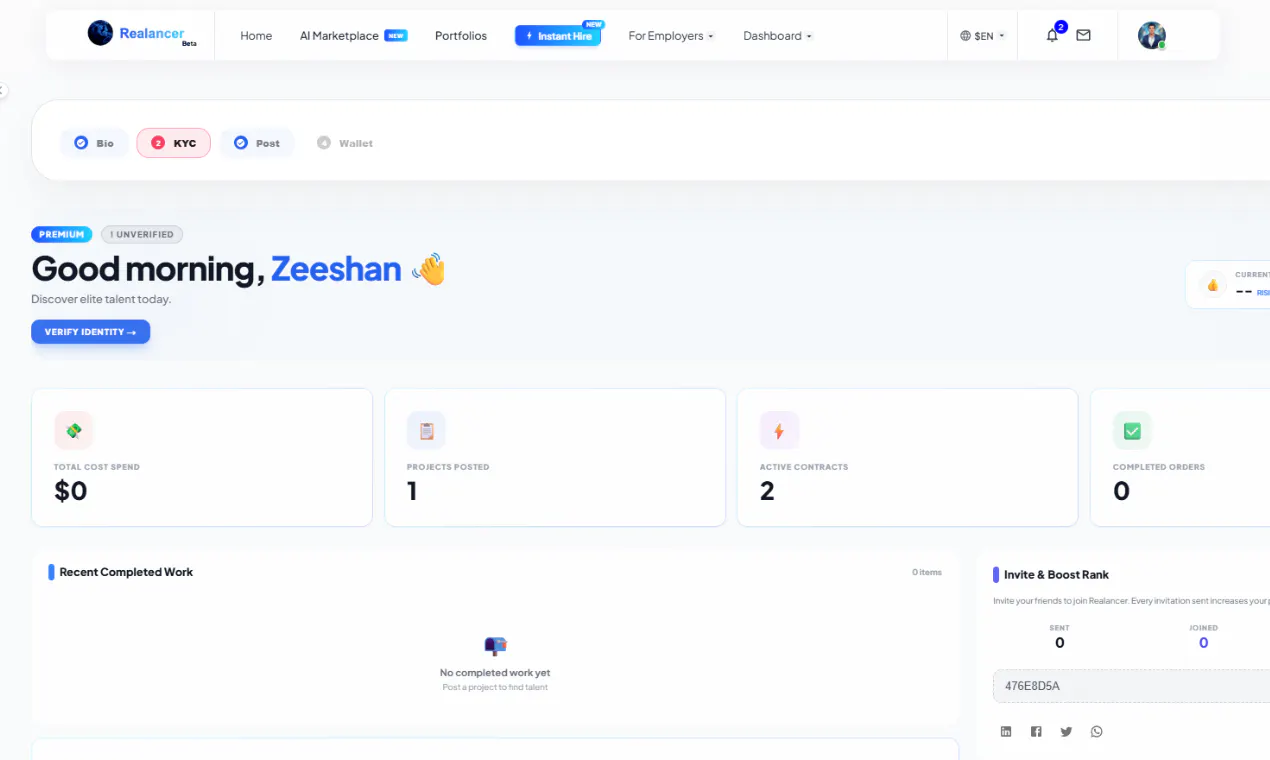1270x760 pixels.
Task: Click the Instant Hire button
Action: [558, 36]
